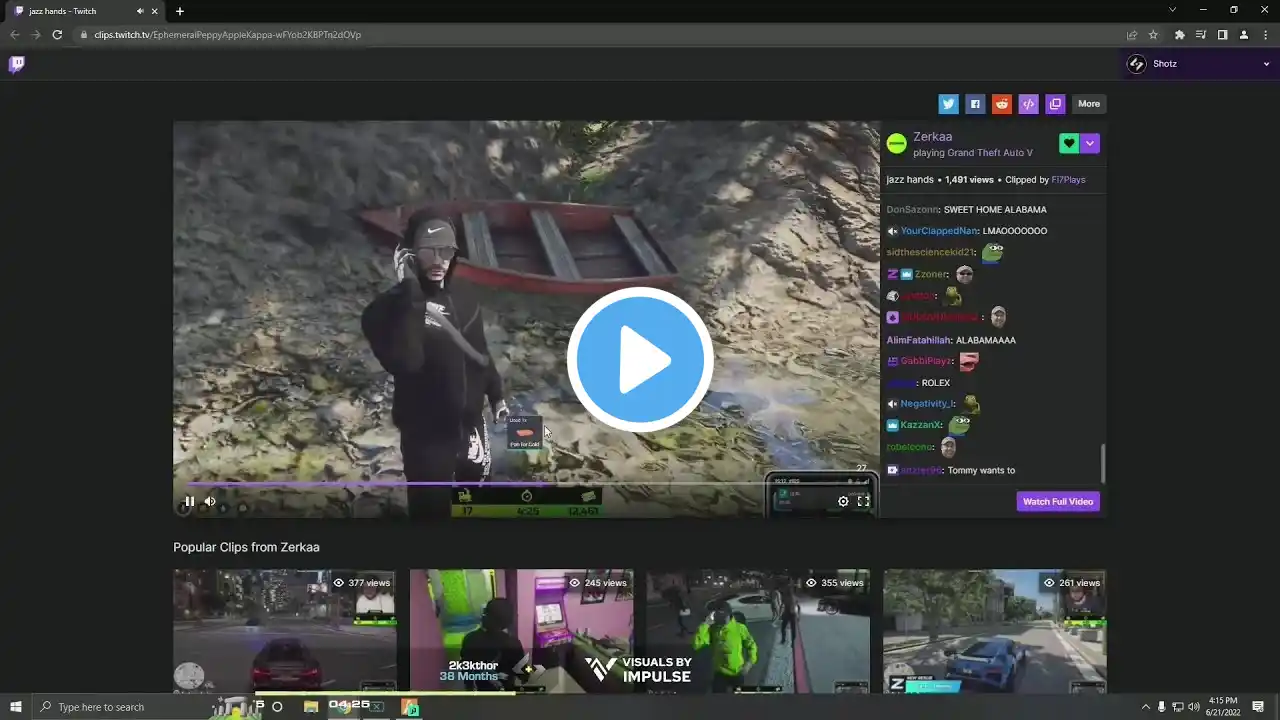Screen dimensions: 1280x720
Task: Click chat user sidthesciencekid21
Action: click(929, 253)
